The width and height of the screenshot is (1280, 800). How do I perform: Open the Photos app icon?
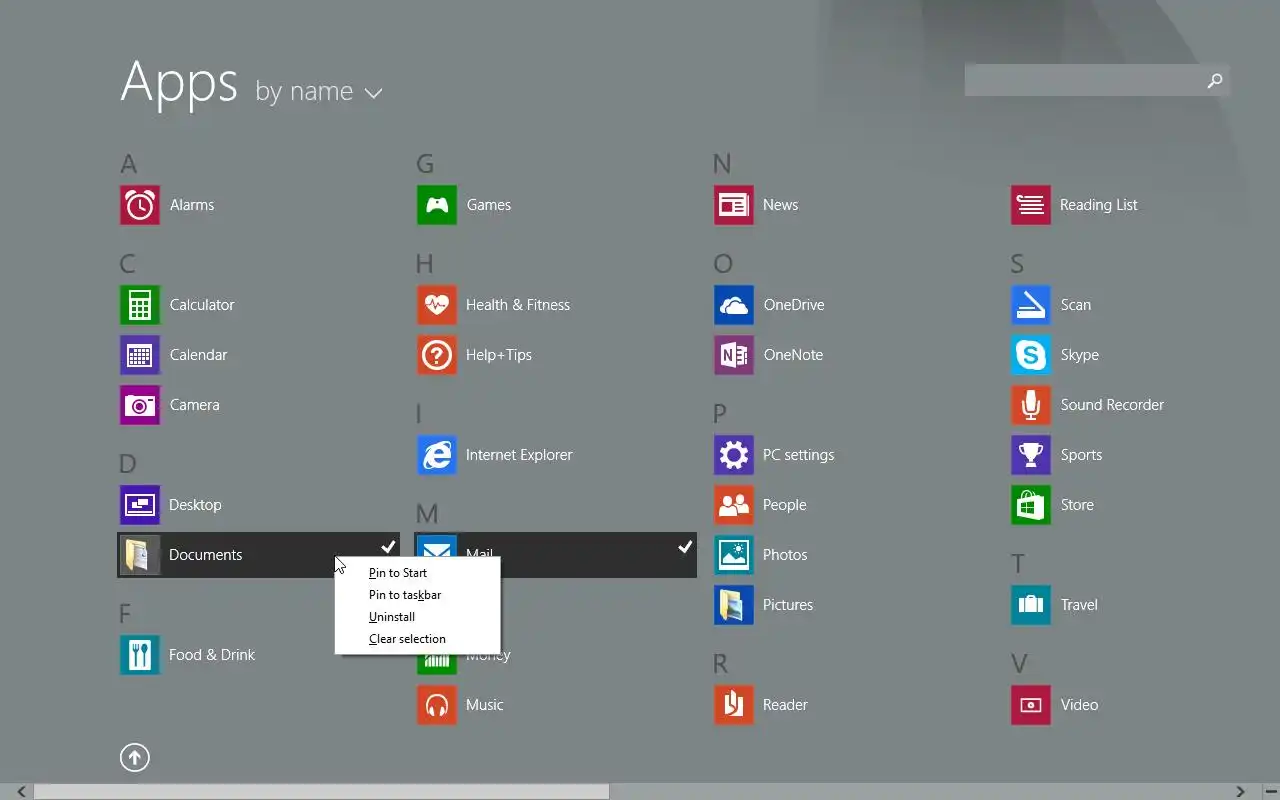(x=734, y=555)
